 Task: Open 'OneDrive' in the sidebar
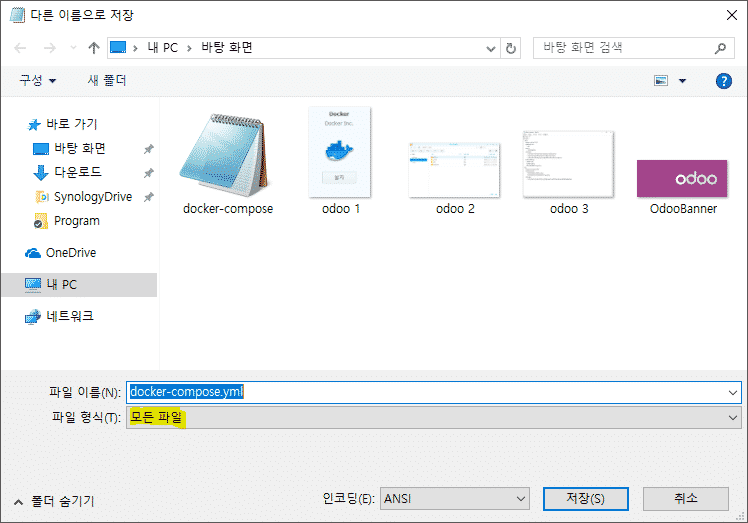point(71,252)
